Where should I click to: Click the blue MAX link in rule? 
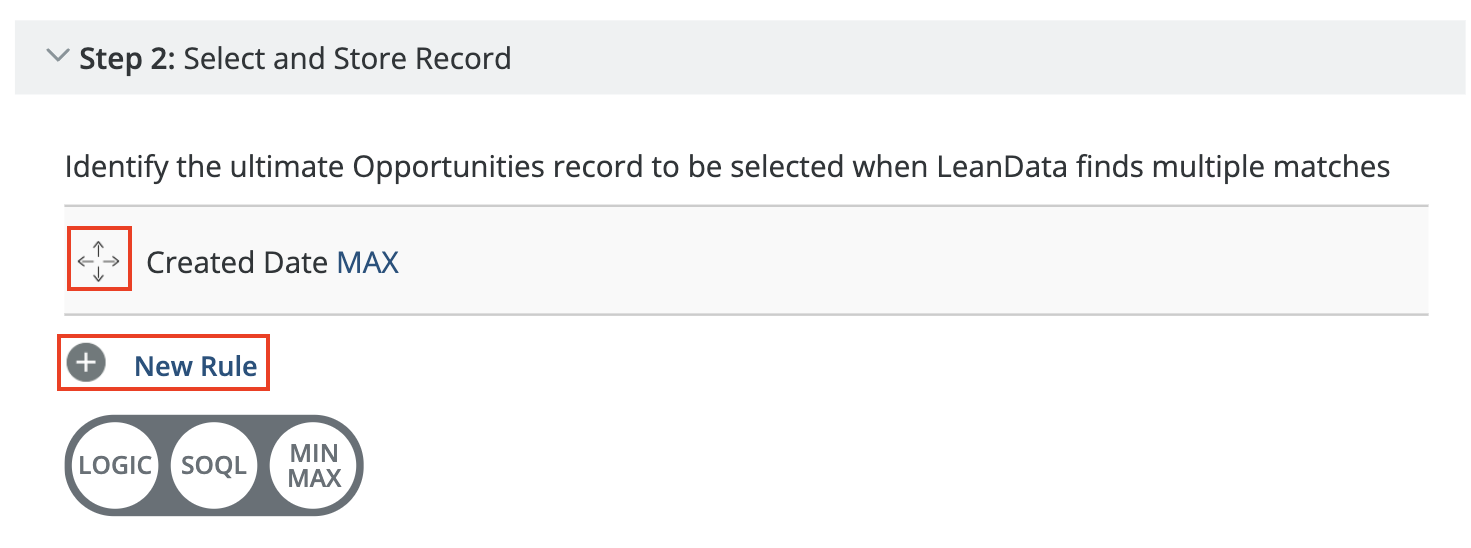(x=367, y=262)
